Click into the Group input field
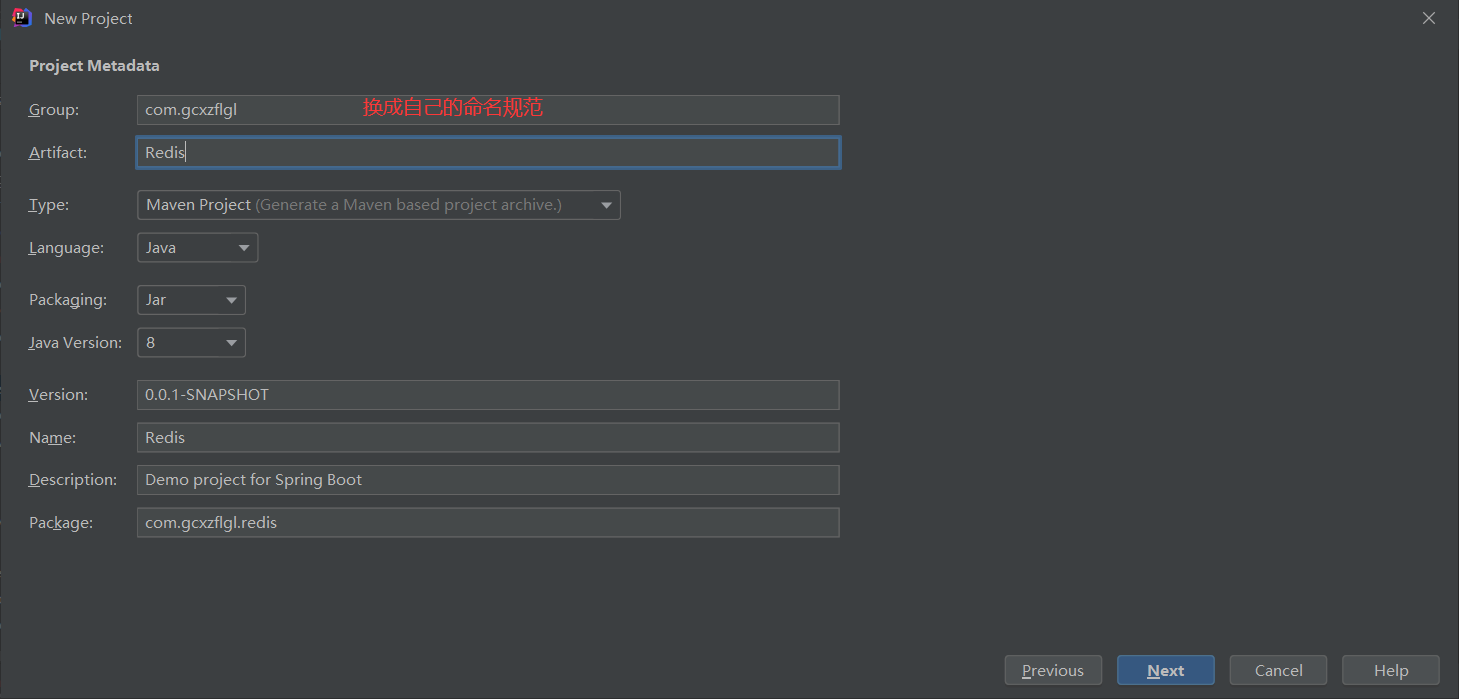This screenshot has height=699, width=1459. 488,110
